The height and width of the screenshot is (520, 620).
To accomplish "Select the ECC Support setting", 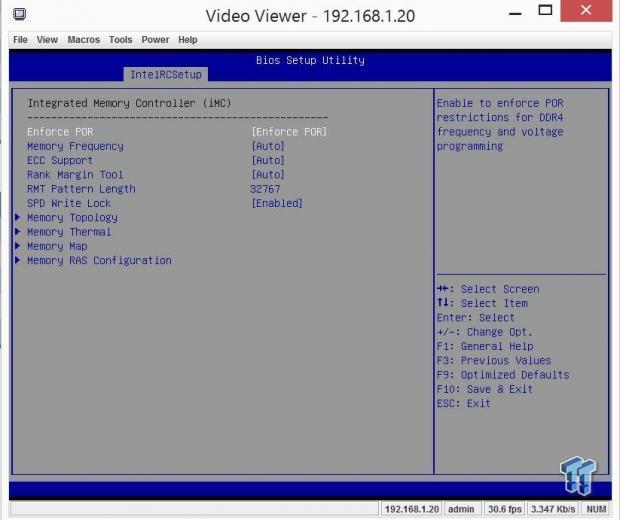I will click(60, 161).
